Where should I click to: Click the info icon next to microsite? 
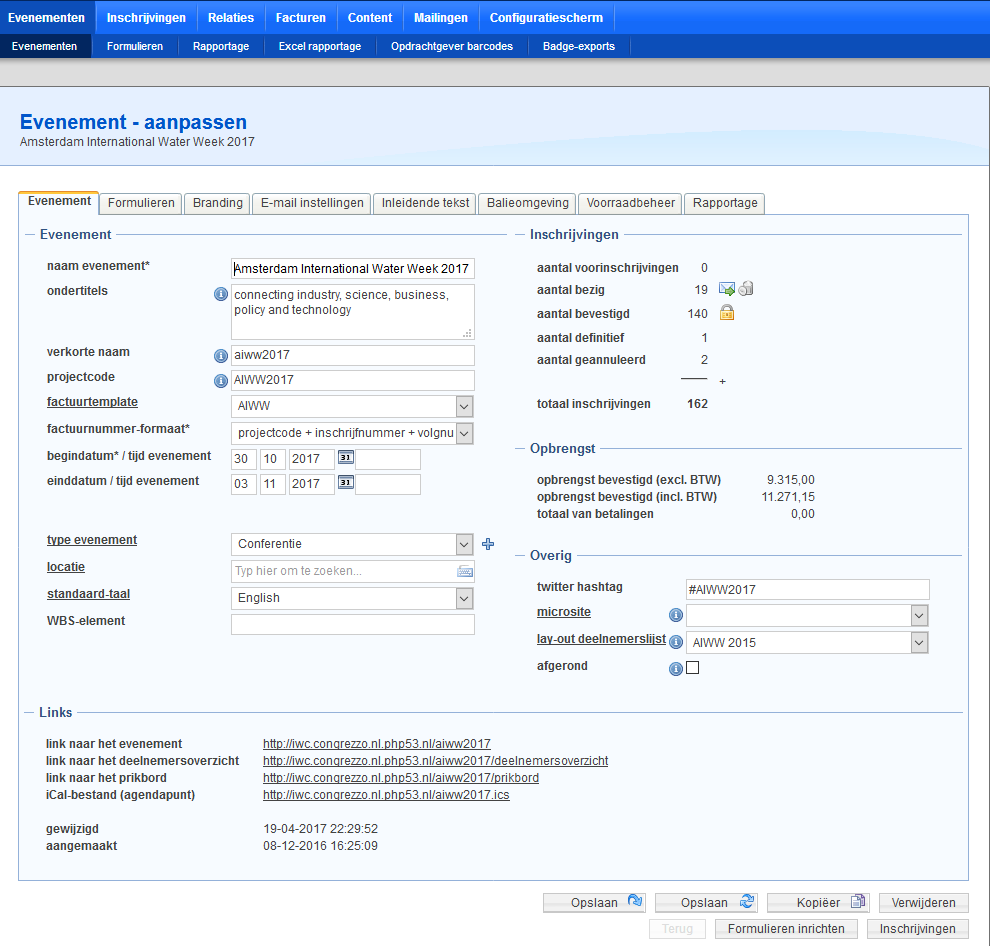(676, 615)
